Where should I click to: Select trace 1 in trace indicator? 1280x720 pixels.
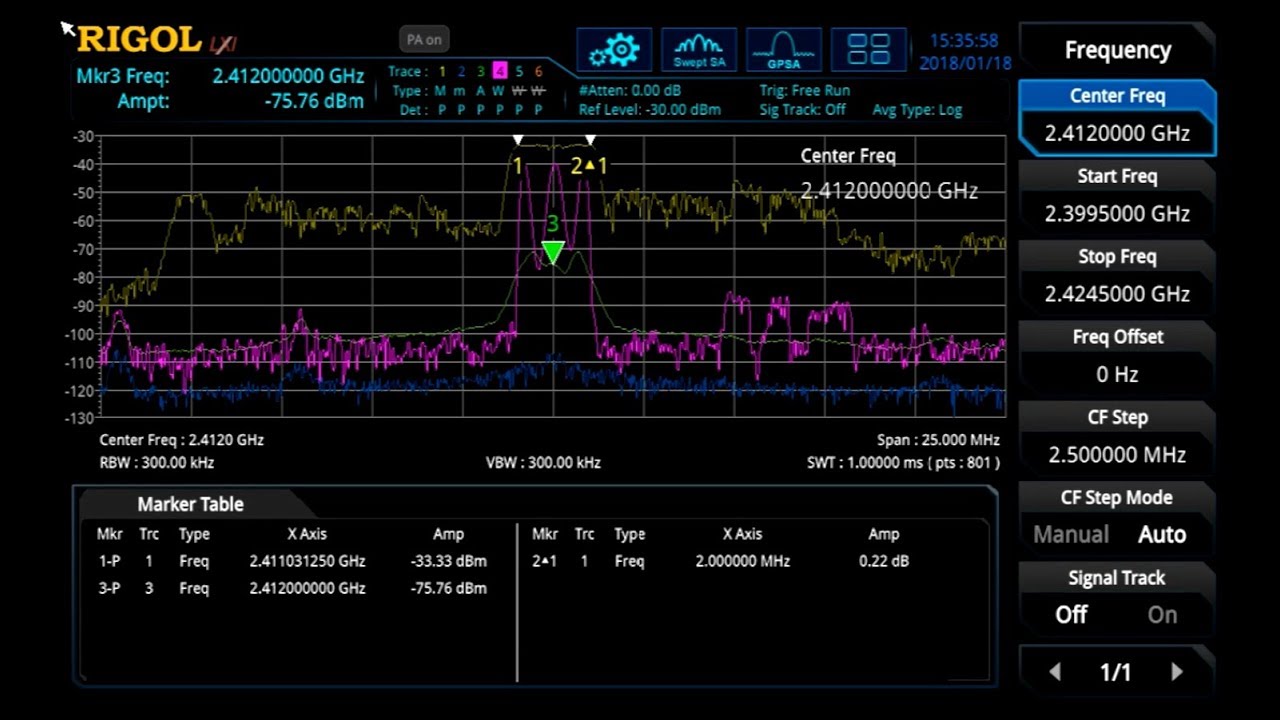coord(442,72)
